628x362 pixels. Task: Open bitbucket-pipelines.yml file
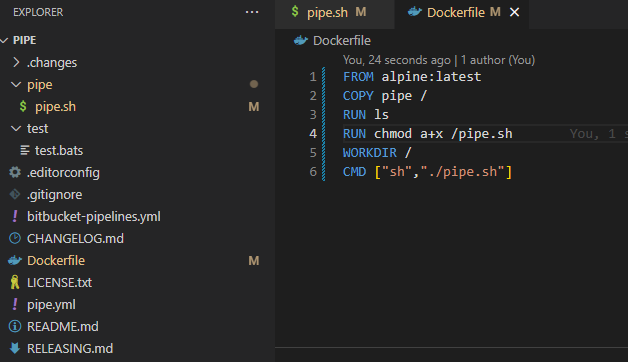point(94,217)
